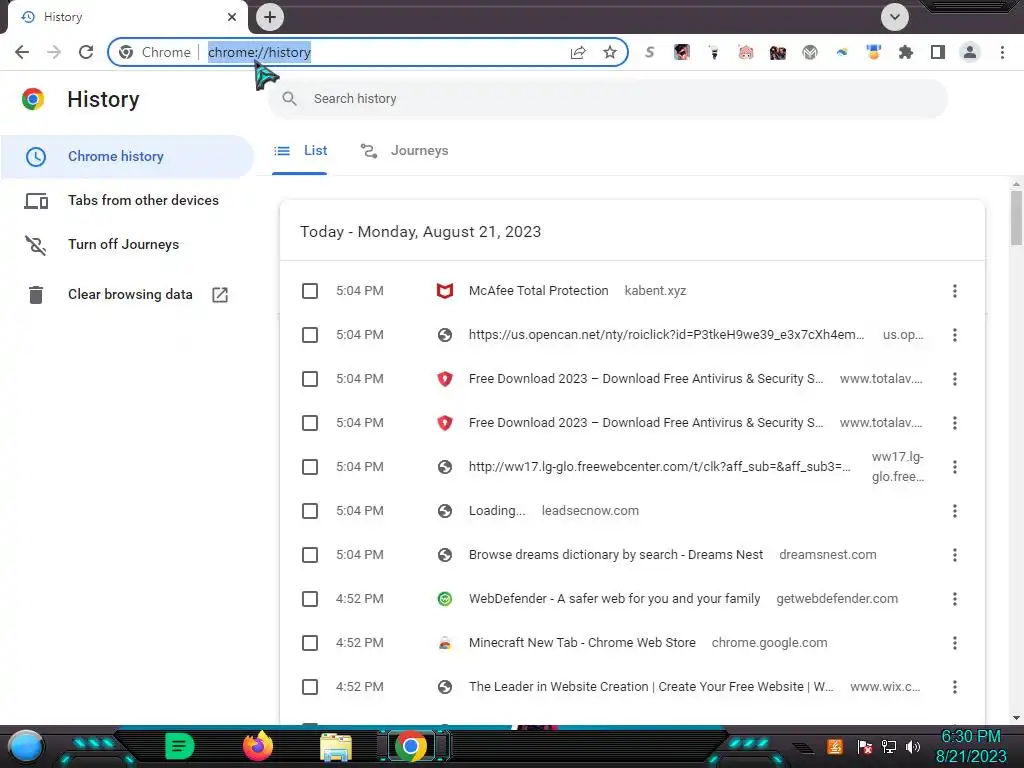The width and height of the screenshot is (1024, 768).
Task: Switch to the Journeys tab
Action: tap(404, 151)
